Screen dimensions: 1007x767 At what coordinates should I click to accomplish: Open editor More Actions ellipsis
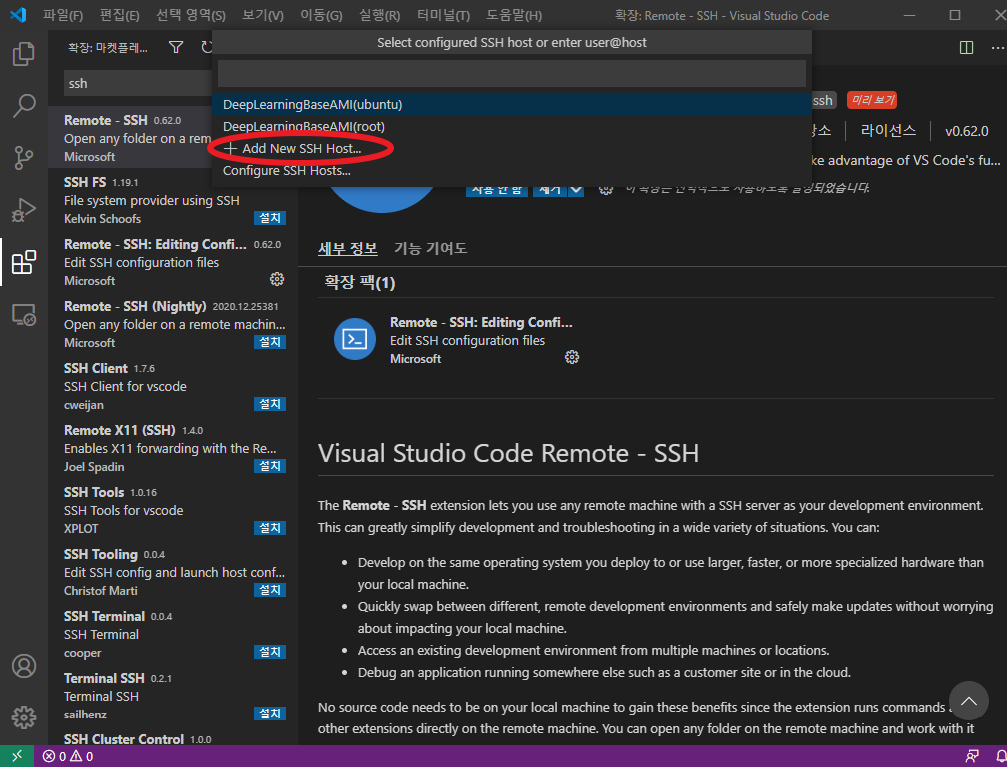point(997,48)
